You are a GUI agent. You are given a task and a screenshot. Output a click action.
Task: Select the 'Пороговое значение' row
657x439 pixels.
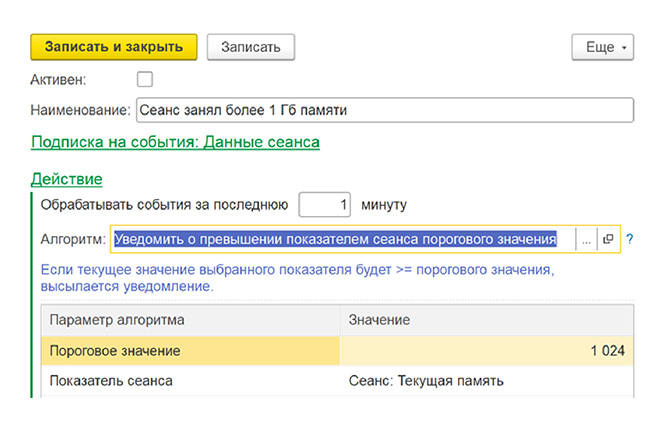(337, 351)
